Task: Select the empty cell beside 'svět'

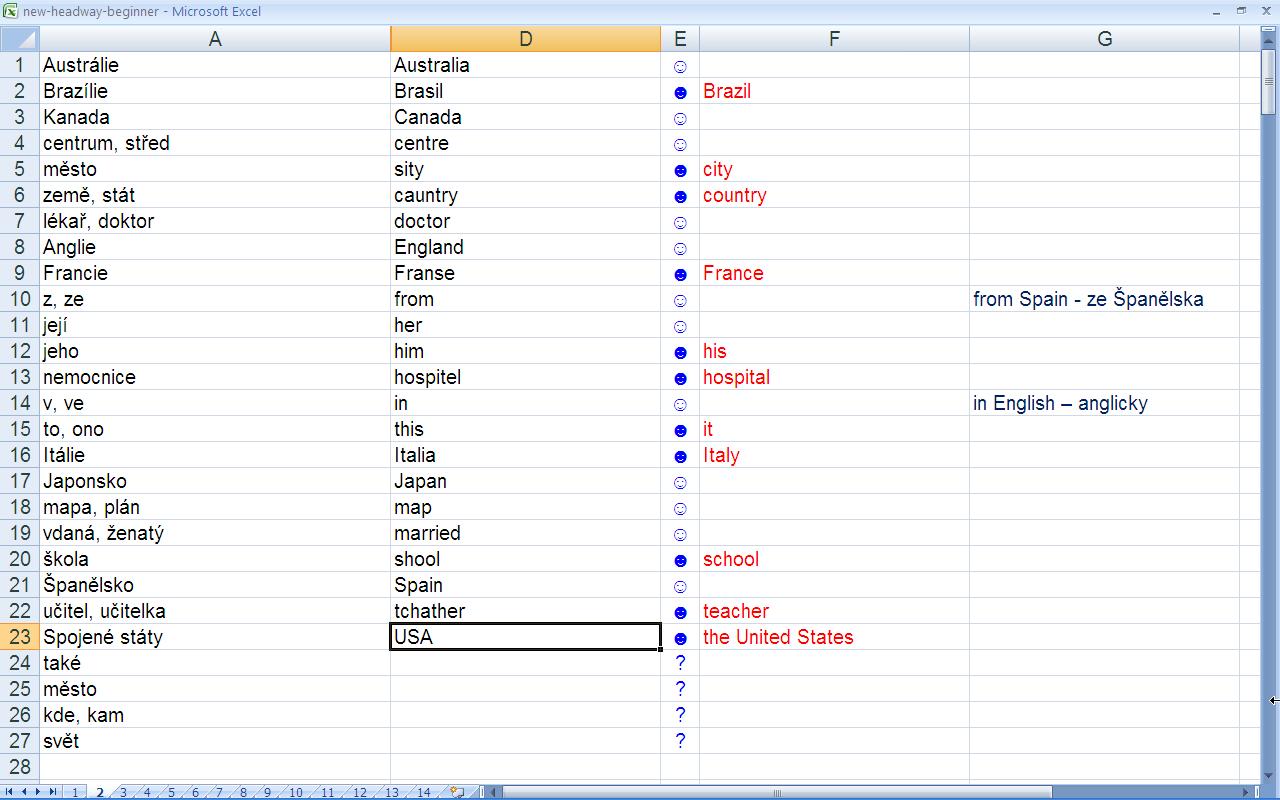Action: 525,741
